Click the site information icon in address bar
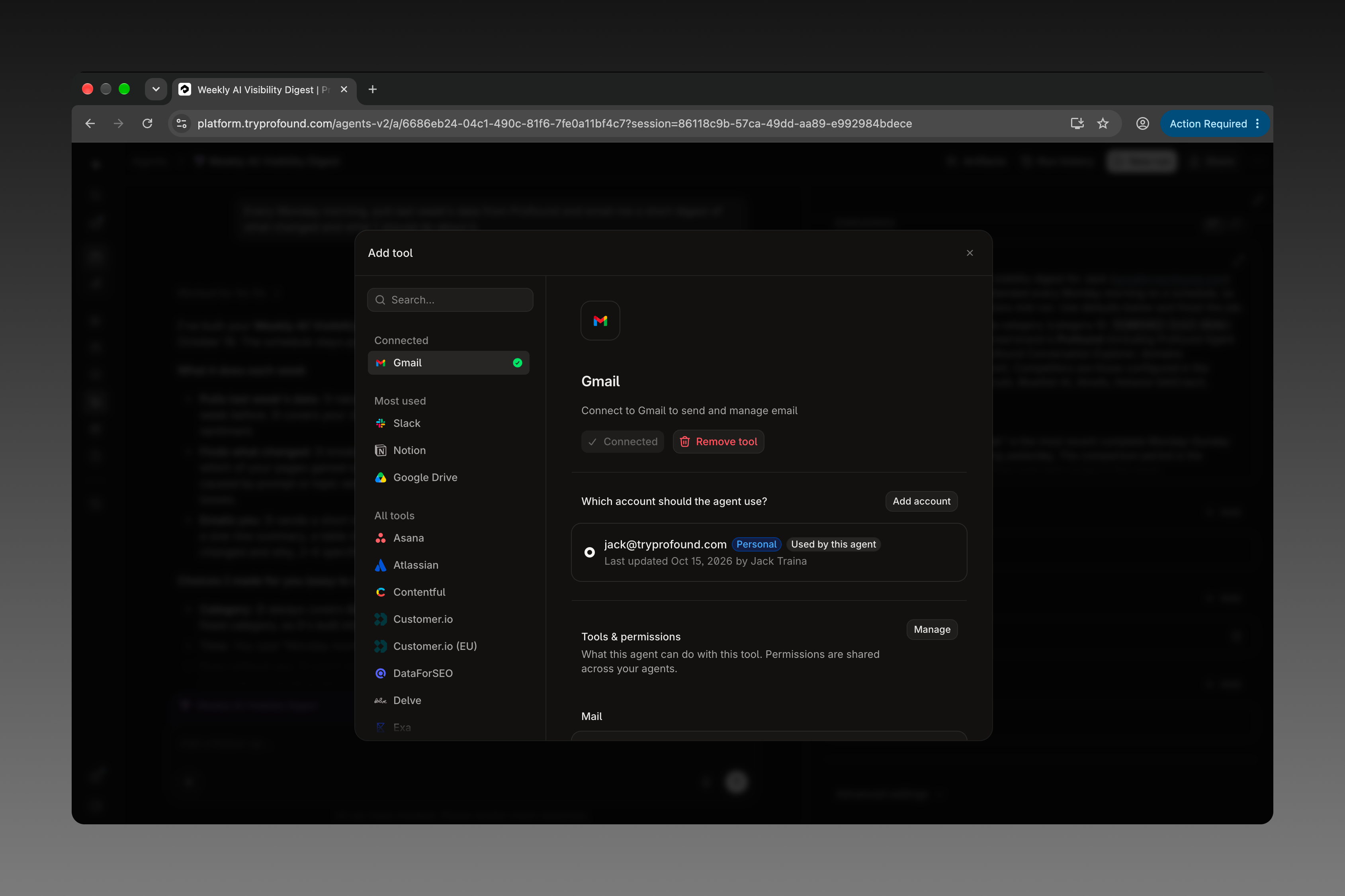 click(182, 123)
